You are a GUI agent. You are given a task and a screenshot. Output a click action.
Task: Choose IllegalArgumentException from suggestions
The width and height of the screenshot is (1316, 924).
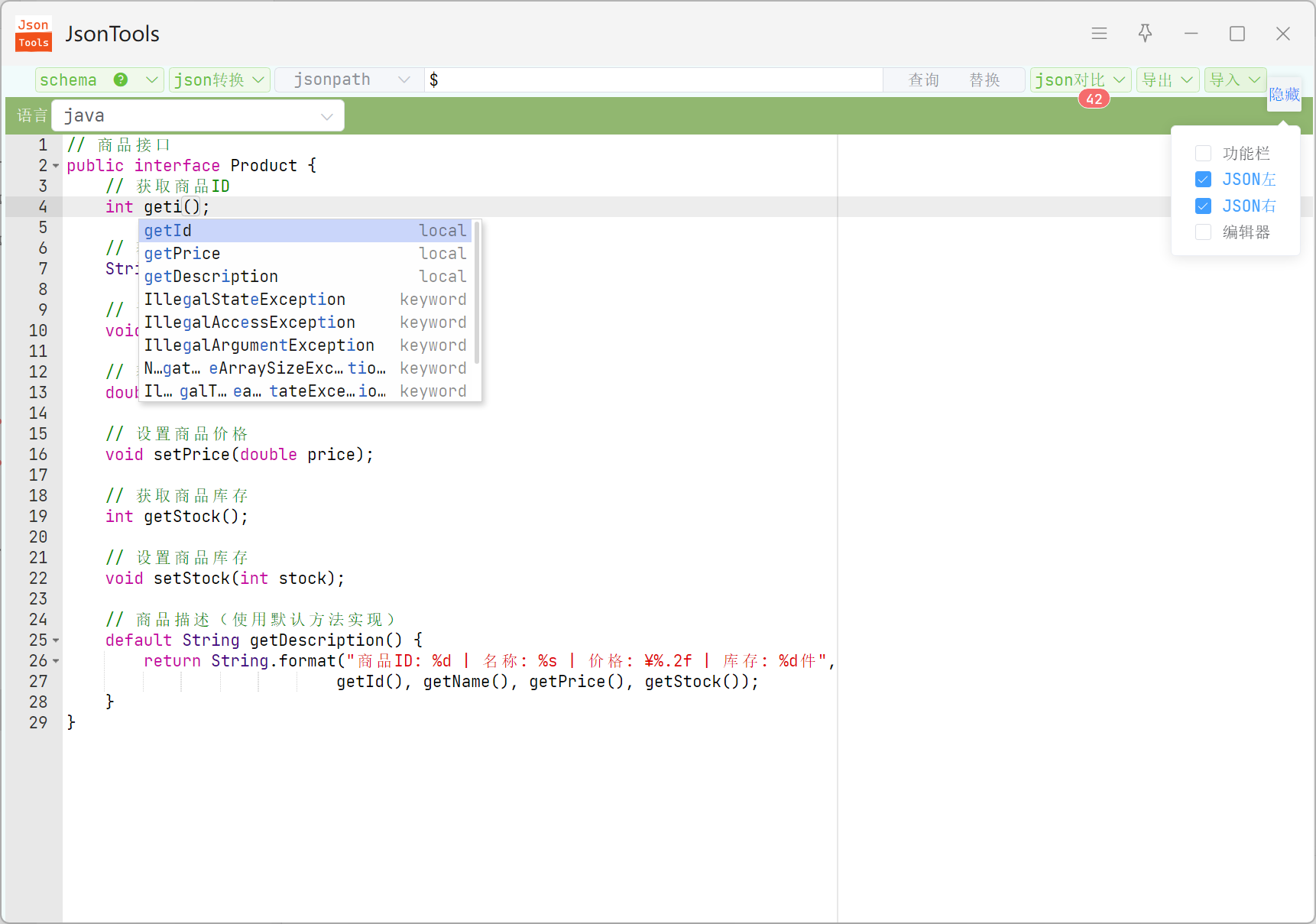point(306,345)
